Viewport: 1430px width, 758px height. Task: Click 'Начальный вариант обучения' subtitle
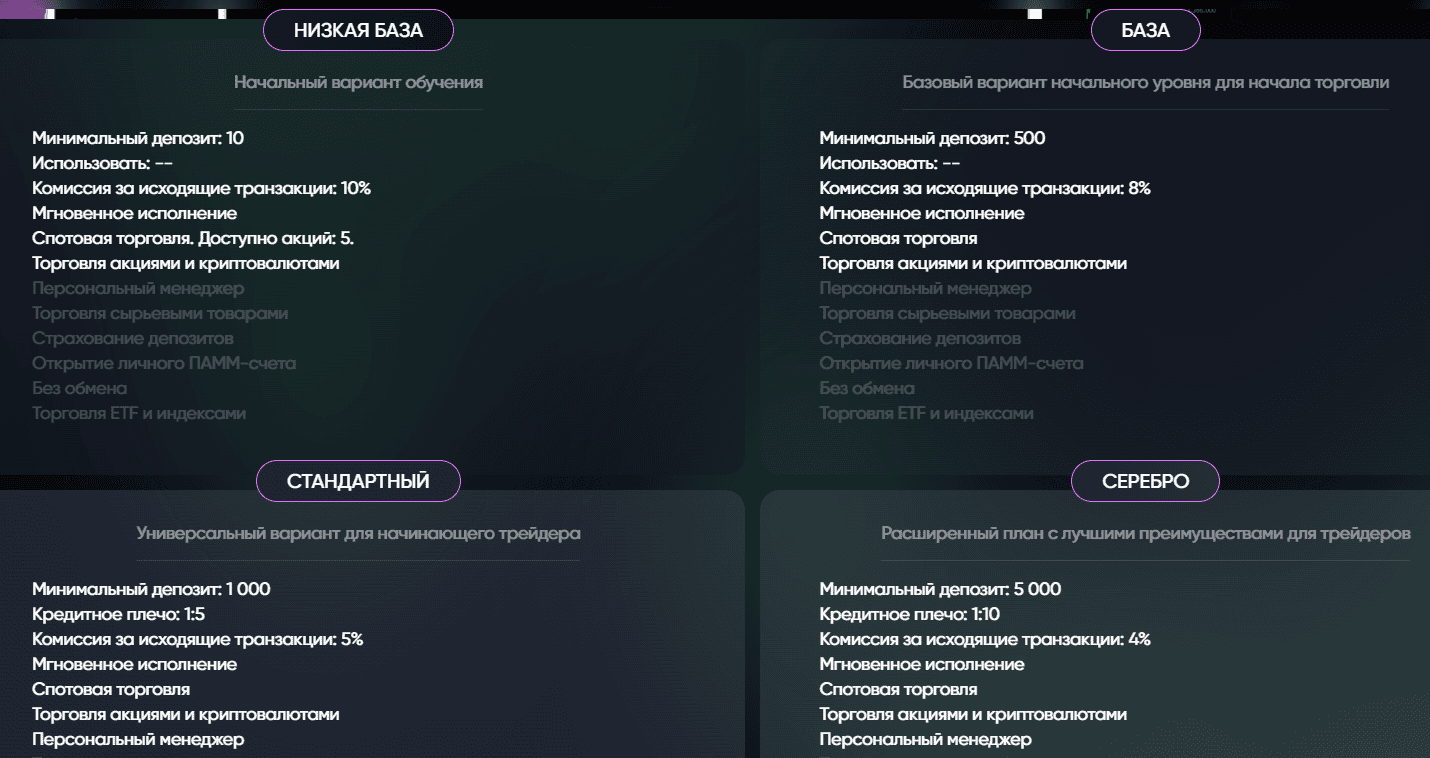[x=358, y=82]
